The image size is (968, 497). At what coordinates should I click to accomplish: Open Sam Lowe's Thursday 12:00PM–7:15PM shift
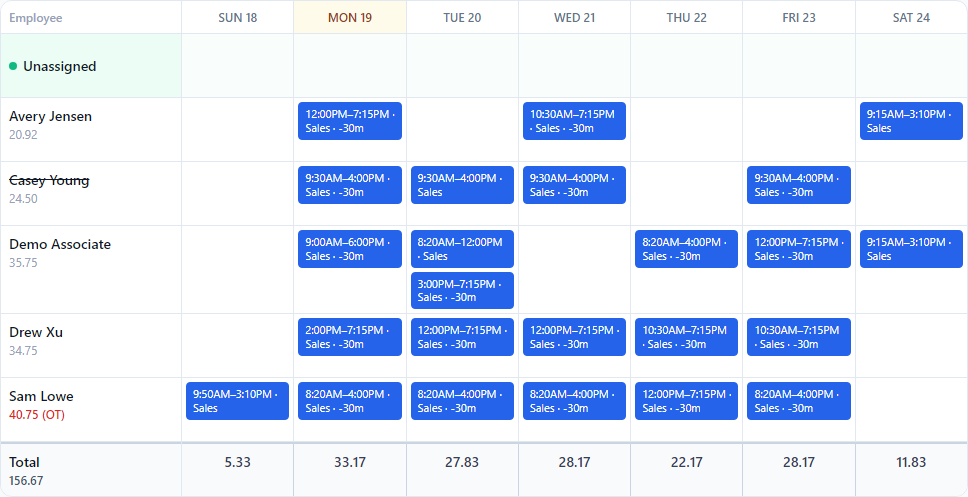[686, 401]
